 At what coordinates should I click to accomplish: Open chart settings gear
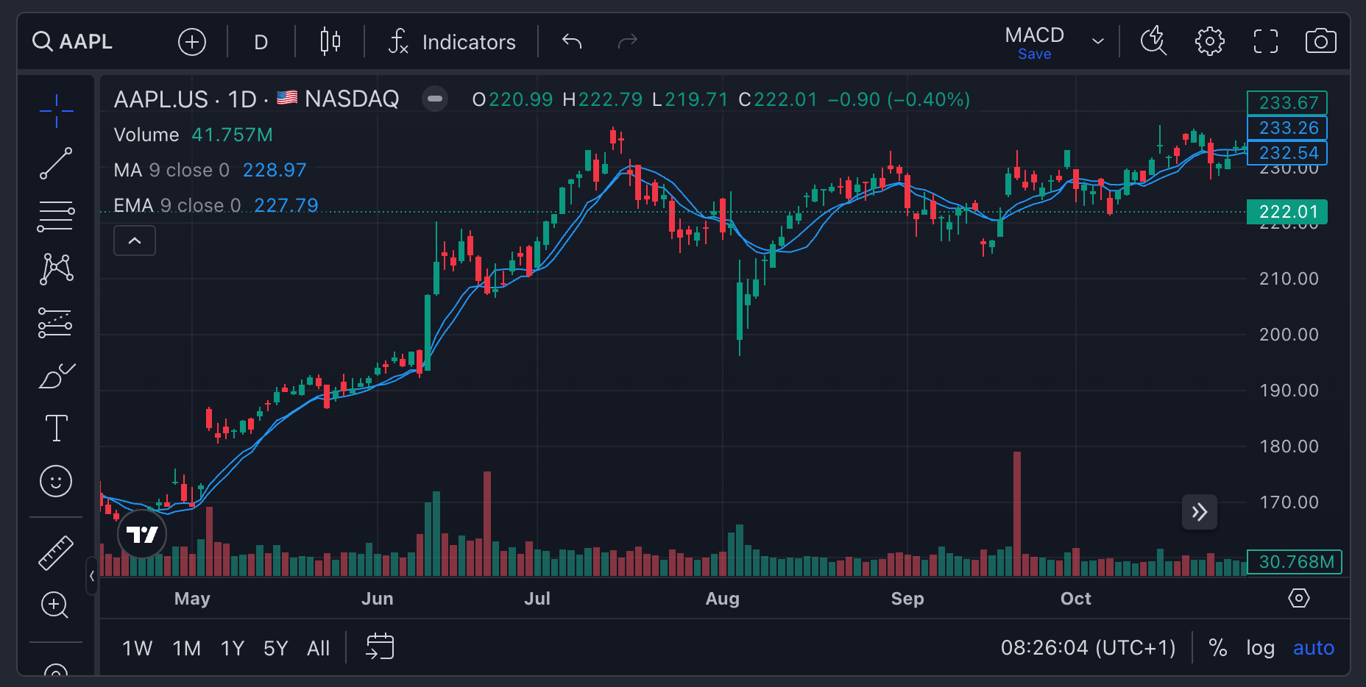(1210, 42)
